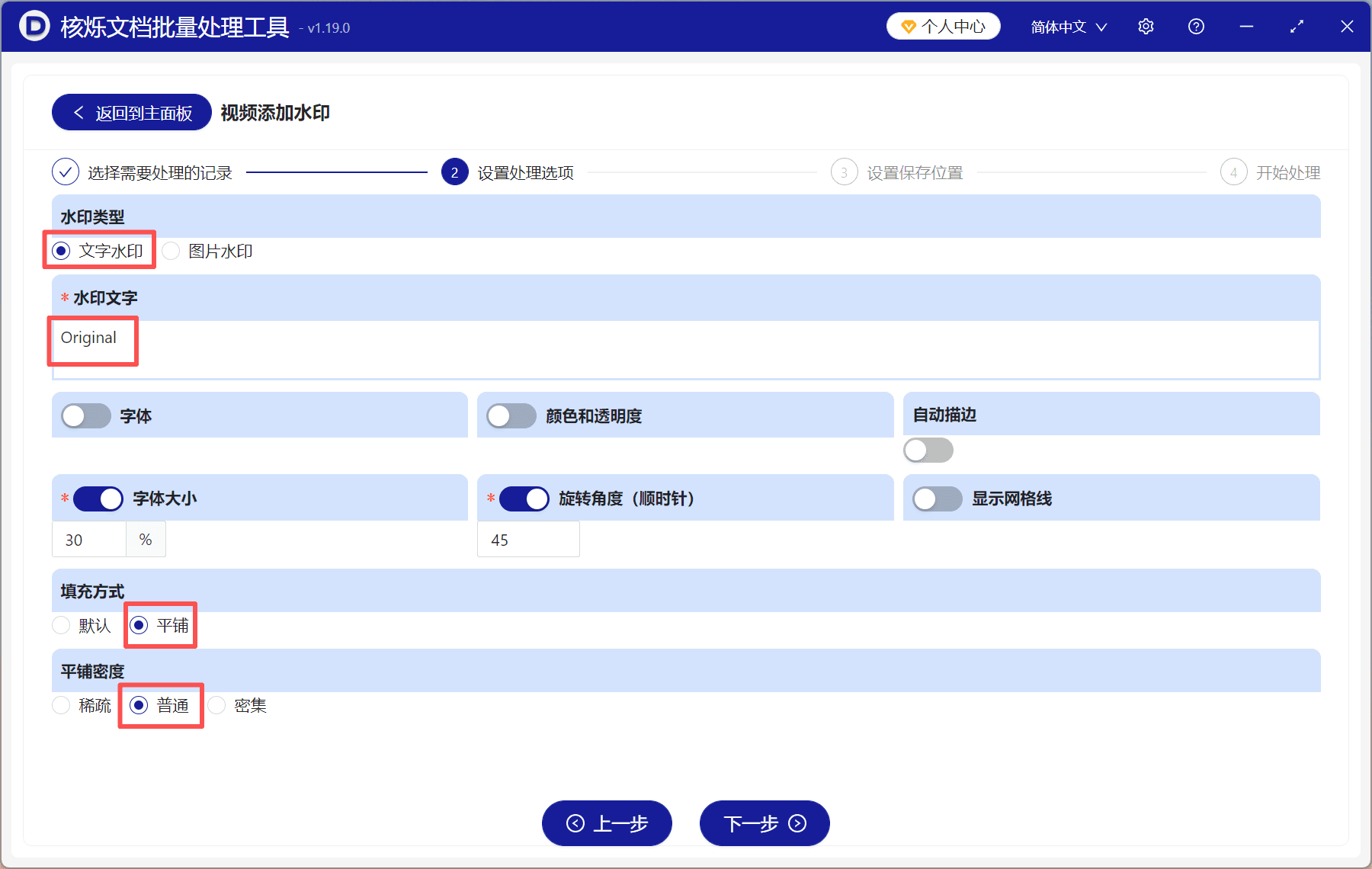Click the 下一步 next button
The image size is (1372, 869).
[x=764, y=823]
